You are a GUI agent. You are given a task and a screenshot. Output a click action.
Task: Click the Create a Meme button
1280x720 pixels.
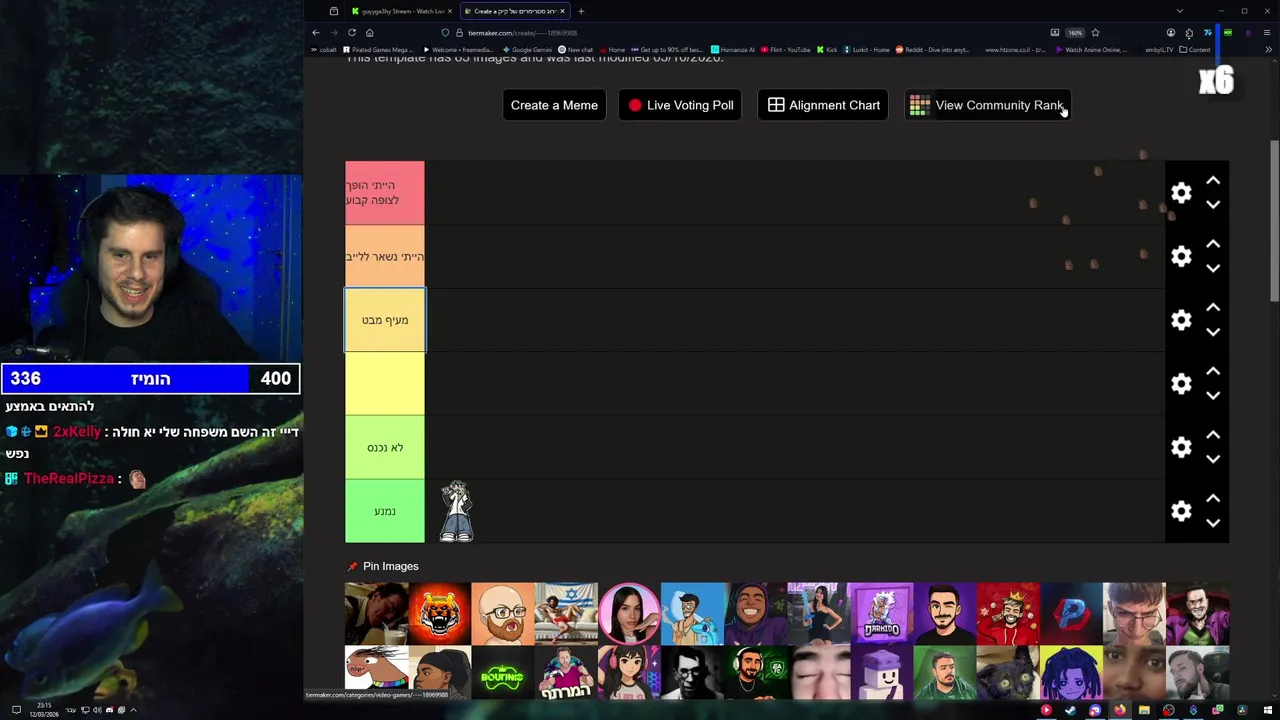pos(554,105)
